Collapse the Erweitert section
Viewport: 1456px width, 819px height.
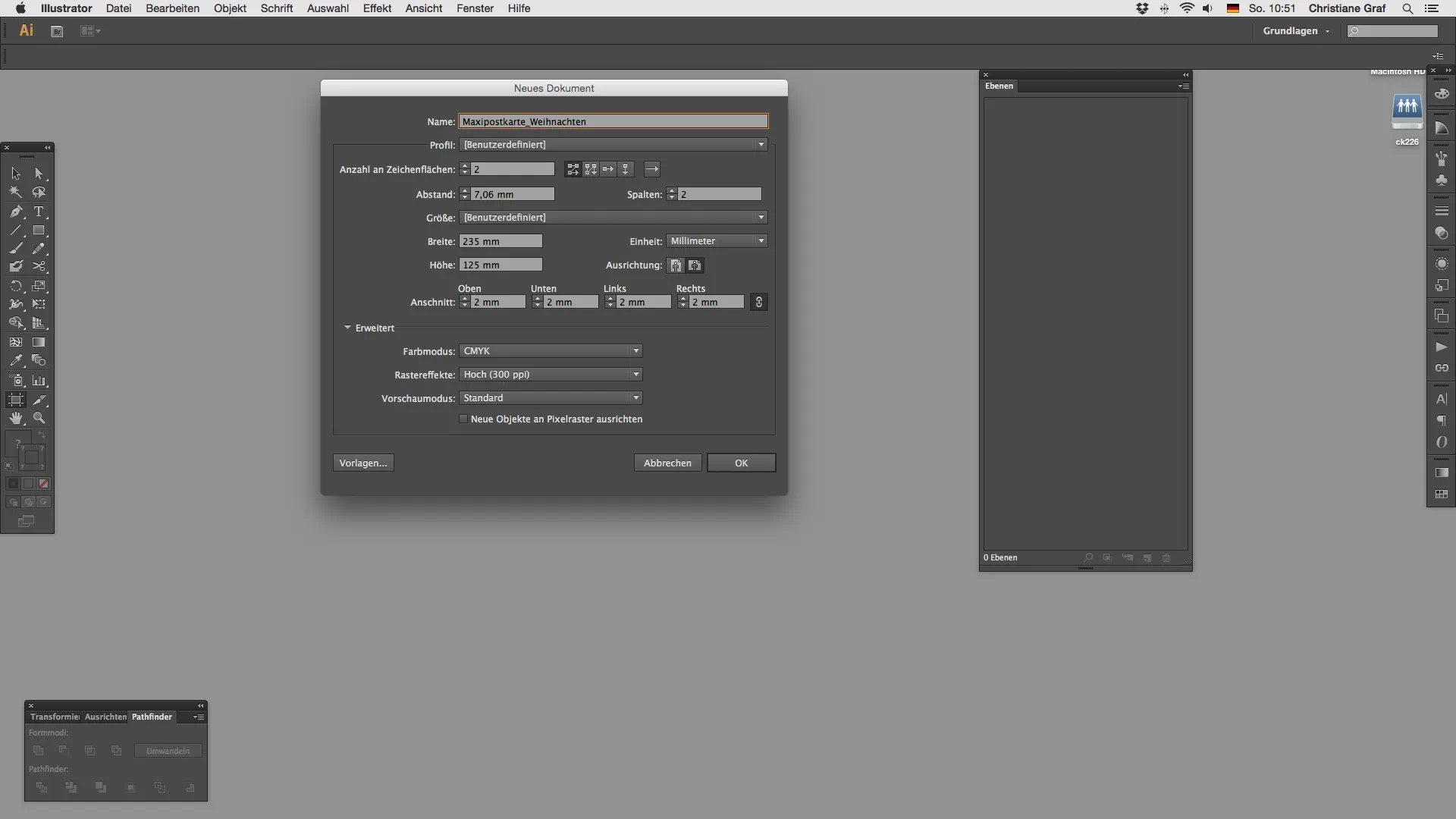pos(348,328)
